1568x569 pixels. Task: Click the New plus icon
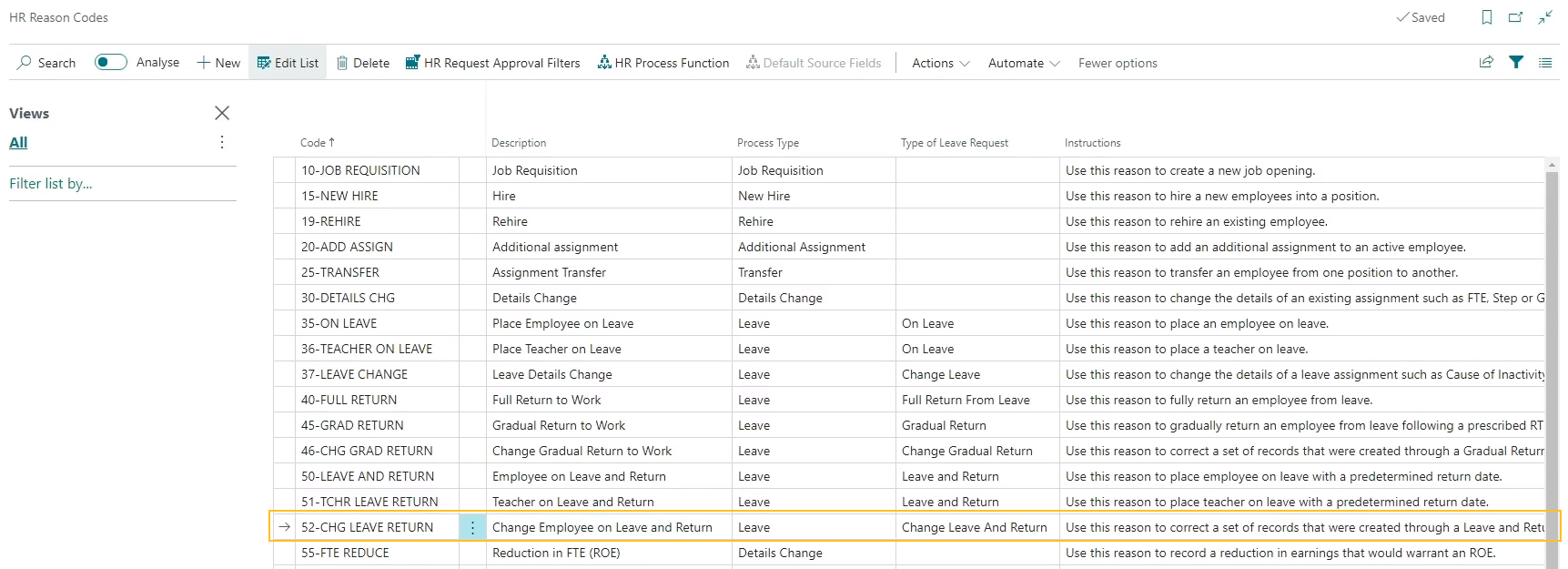pos(204,63)
